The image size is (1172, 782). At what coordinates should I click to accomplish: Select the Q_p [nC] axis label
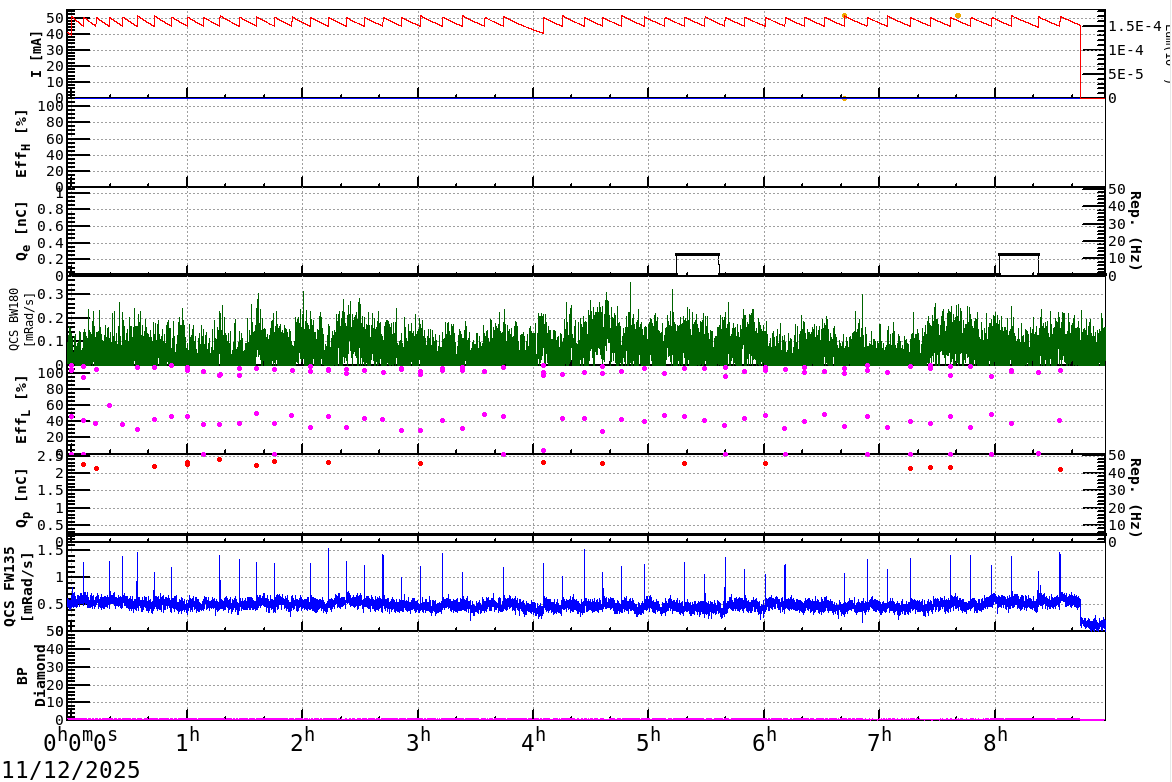click(26, 497)
